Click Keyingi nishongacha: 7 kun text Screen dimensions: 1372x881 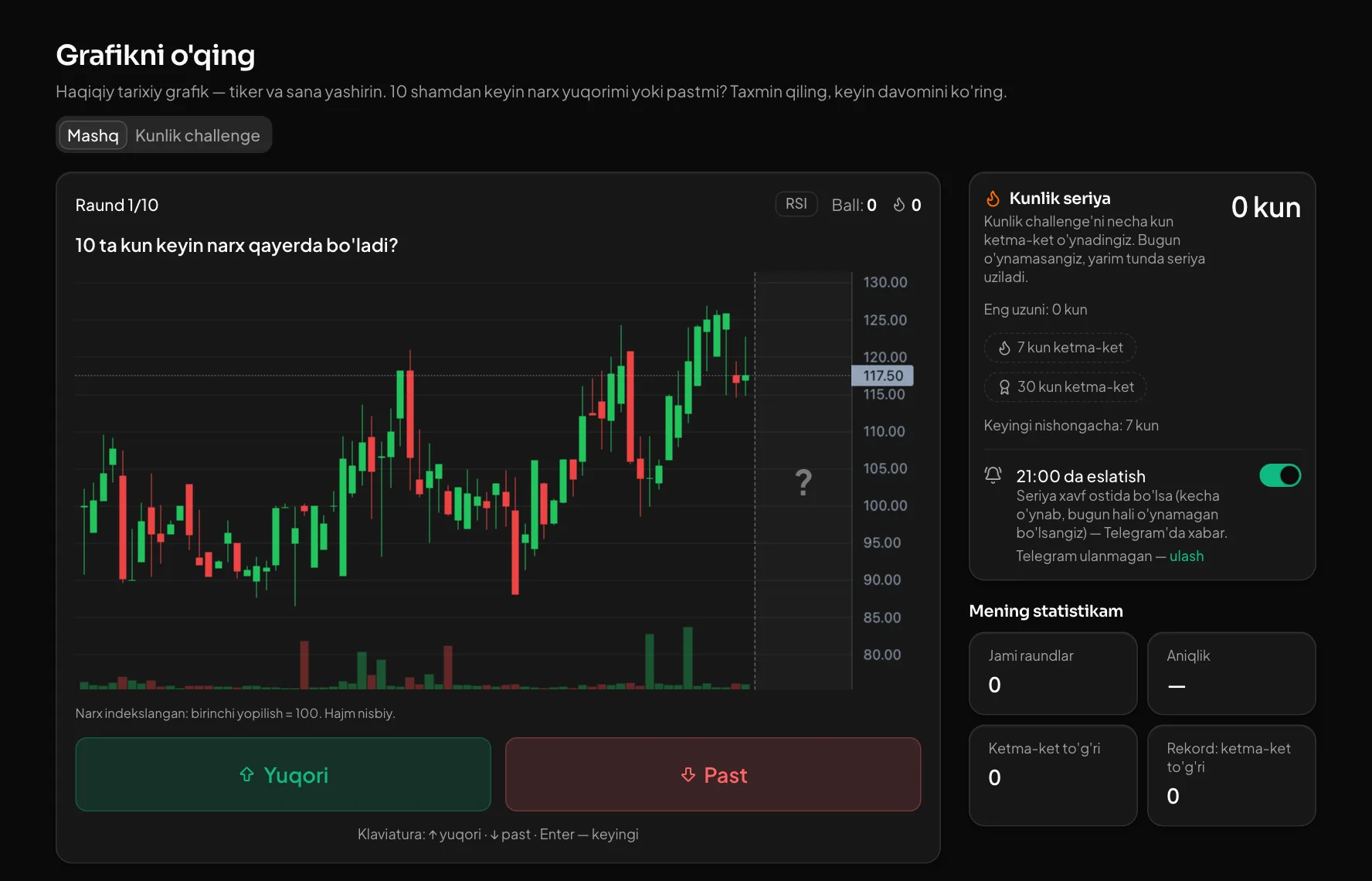(1071, 426)
